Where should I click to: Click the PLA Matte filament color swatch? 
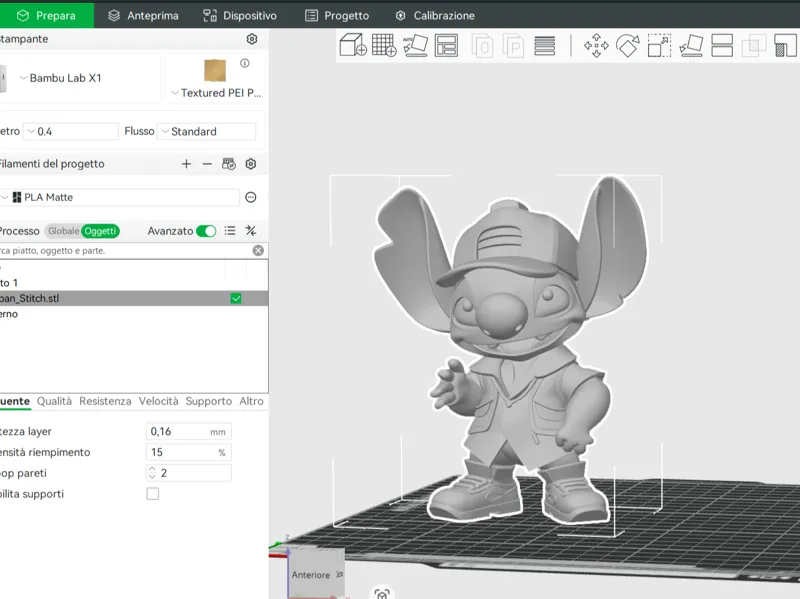(17, 197)
